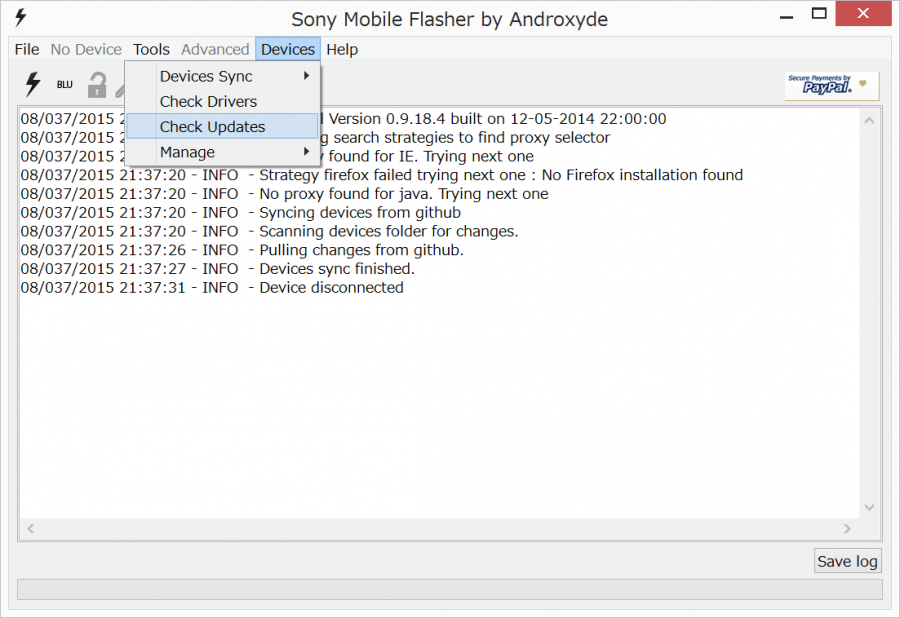Select Check Drivers from the Devices menu
900x618 pixels.
click(x=210, y=101)
